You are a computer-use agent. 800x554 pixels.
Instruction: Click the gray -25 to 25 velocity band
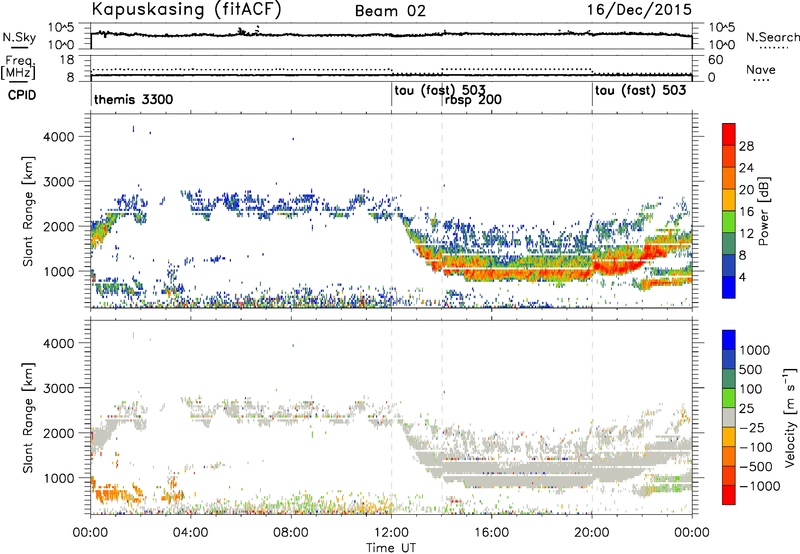pos(729,418)
